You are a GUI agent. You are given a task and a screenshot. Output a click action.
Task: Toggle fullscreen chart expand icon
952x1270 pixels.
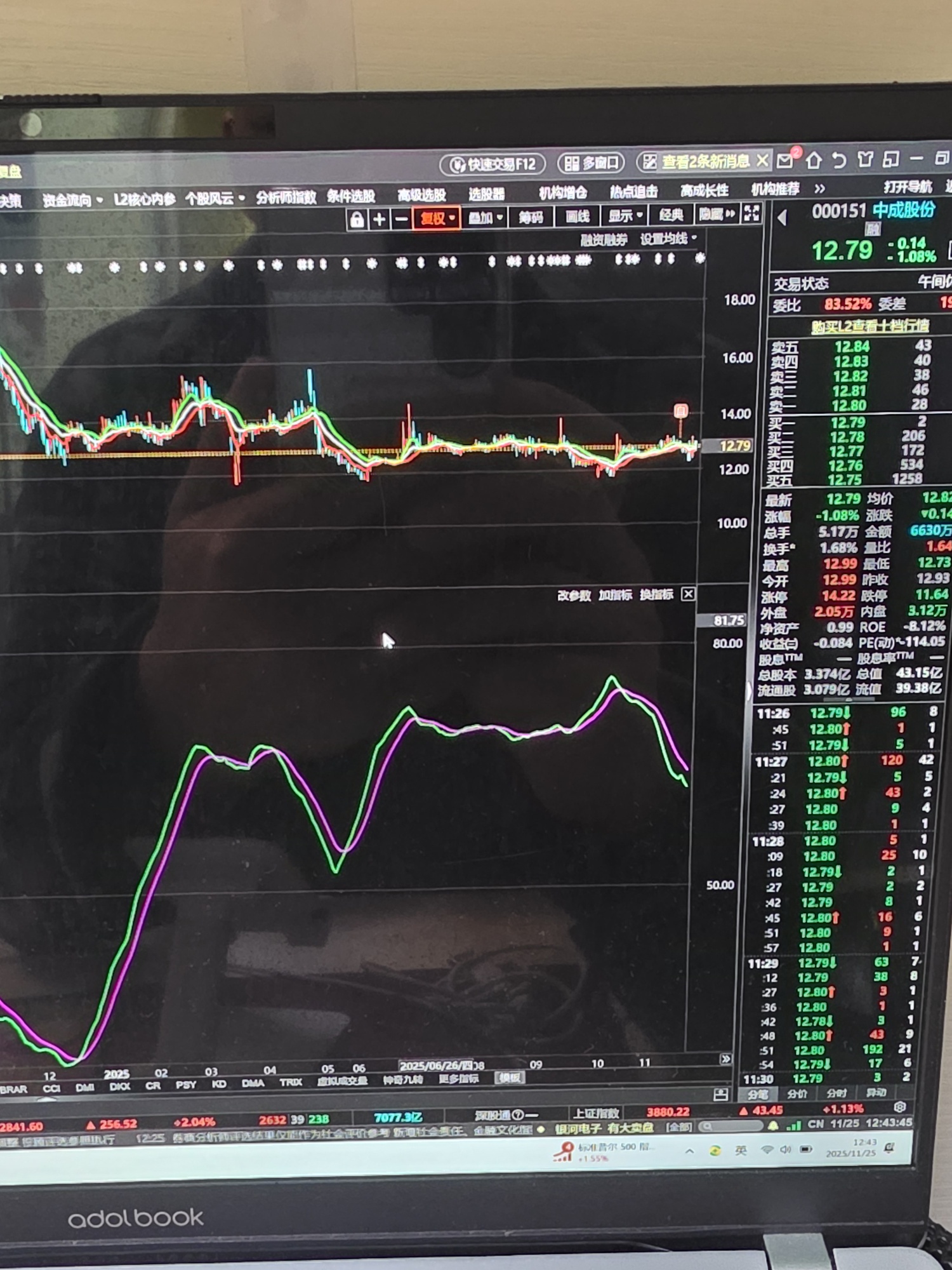[x=751, y=213]
